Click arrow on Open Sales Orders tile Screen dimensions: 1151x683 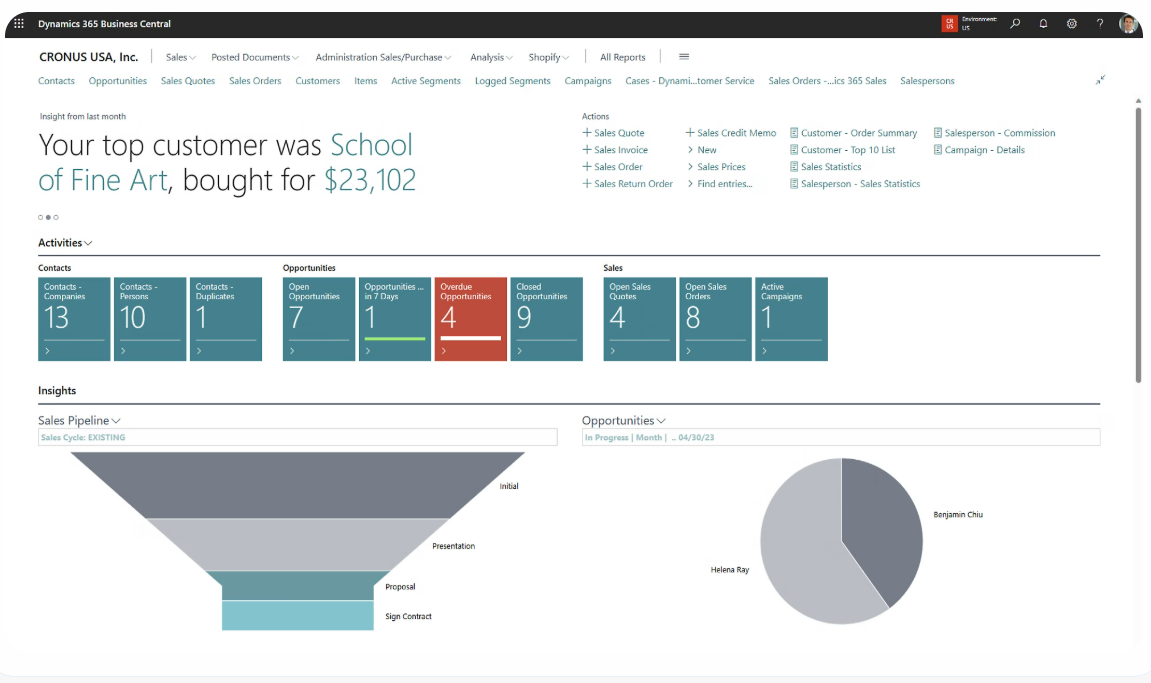click(x=689, y=351)
